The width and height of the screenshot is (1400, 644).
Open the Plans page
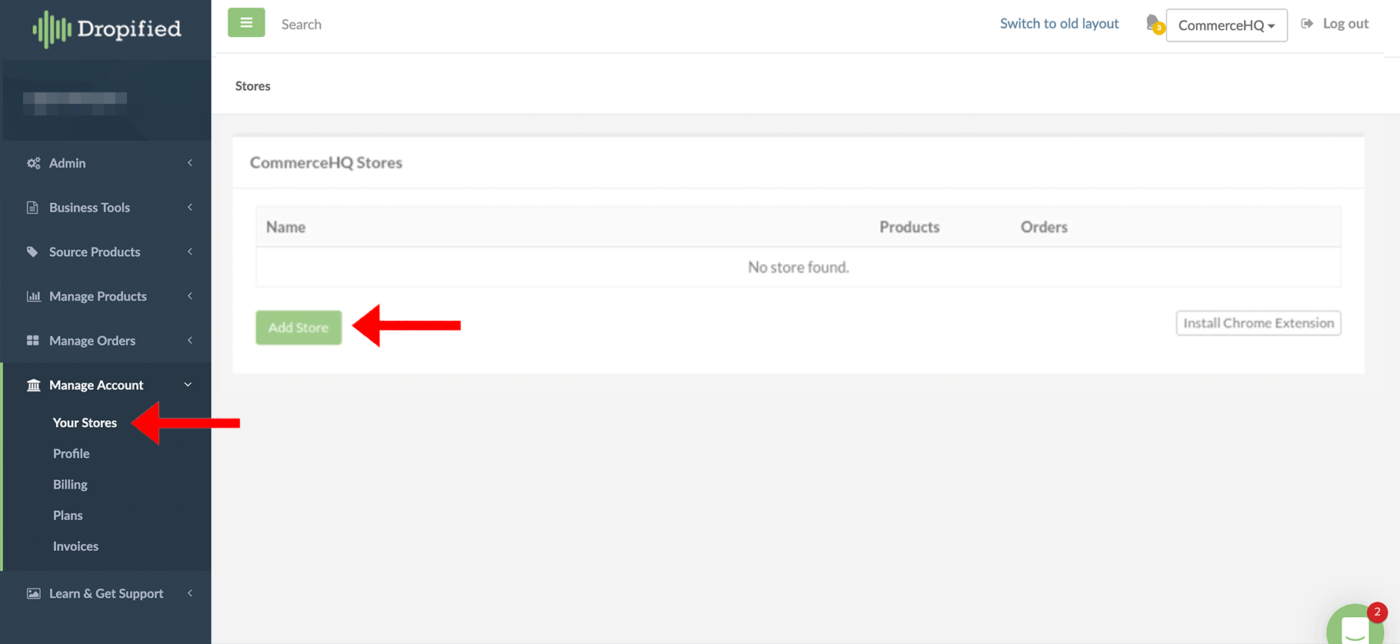pyautogui.click(x=68, y=516)
